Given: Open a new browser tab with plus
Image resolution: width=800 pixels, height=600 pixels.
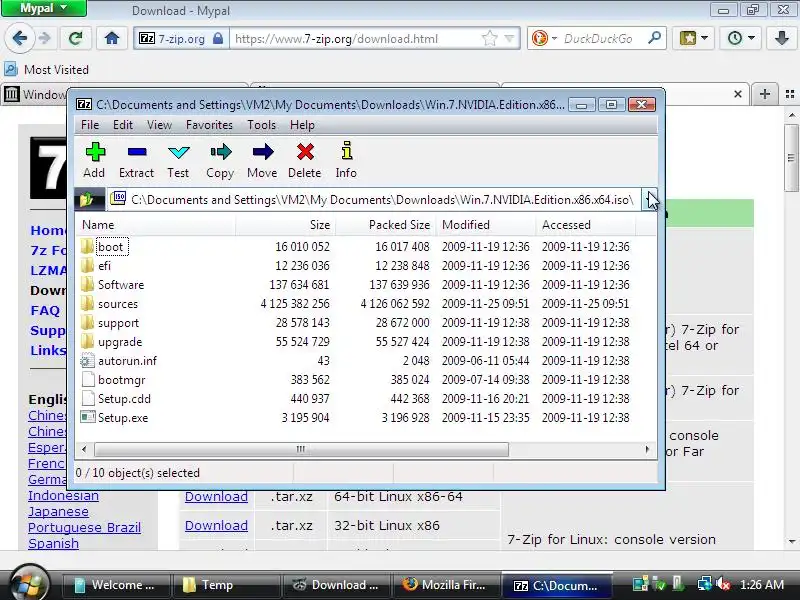Looking at the screenshot, I should (764, 94).
